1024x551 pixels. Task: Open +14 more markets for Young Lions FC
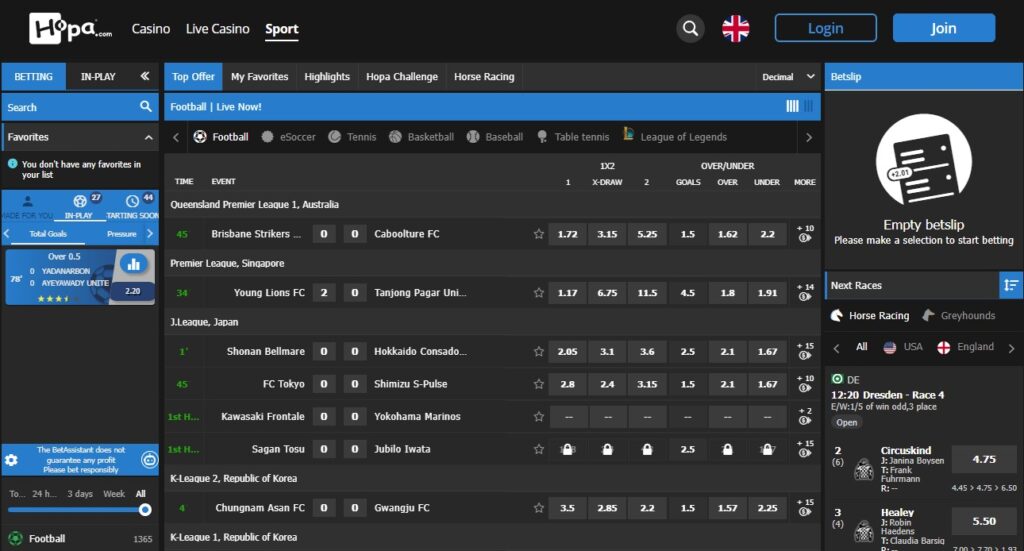(x=805, y=292)
